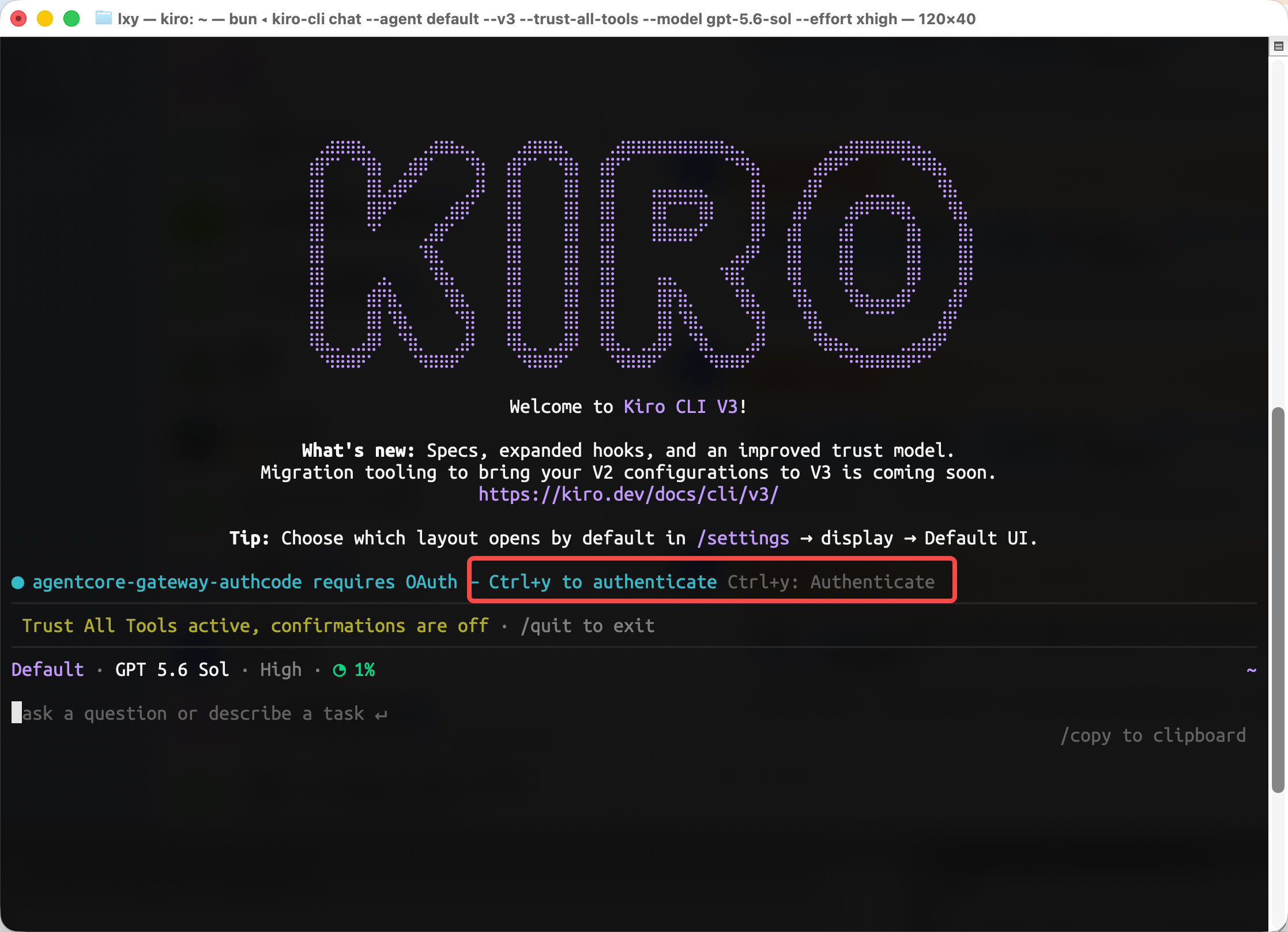Click the purple tilde directory indicator at right
Screen dimensions: 1288x932
pyautogui.click(x=1251, y=670)
